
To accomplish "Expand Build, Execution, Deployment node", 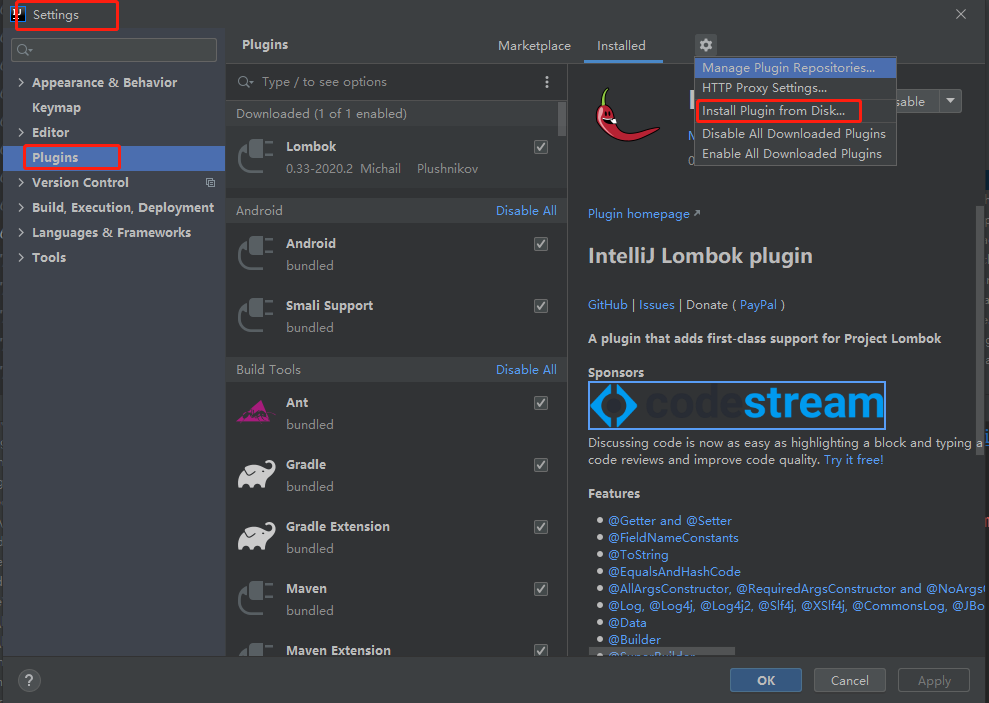I will pyautogui.click(x=21, y=207).
